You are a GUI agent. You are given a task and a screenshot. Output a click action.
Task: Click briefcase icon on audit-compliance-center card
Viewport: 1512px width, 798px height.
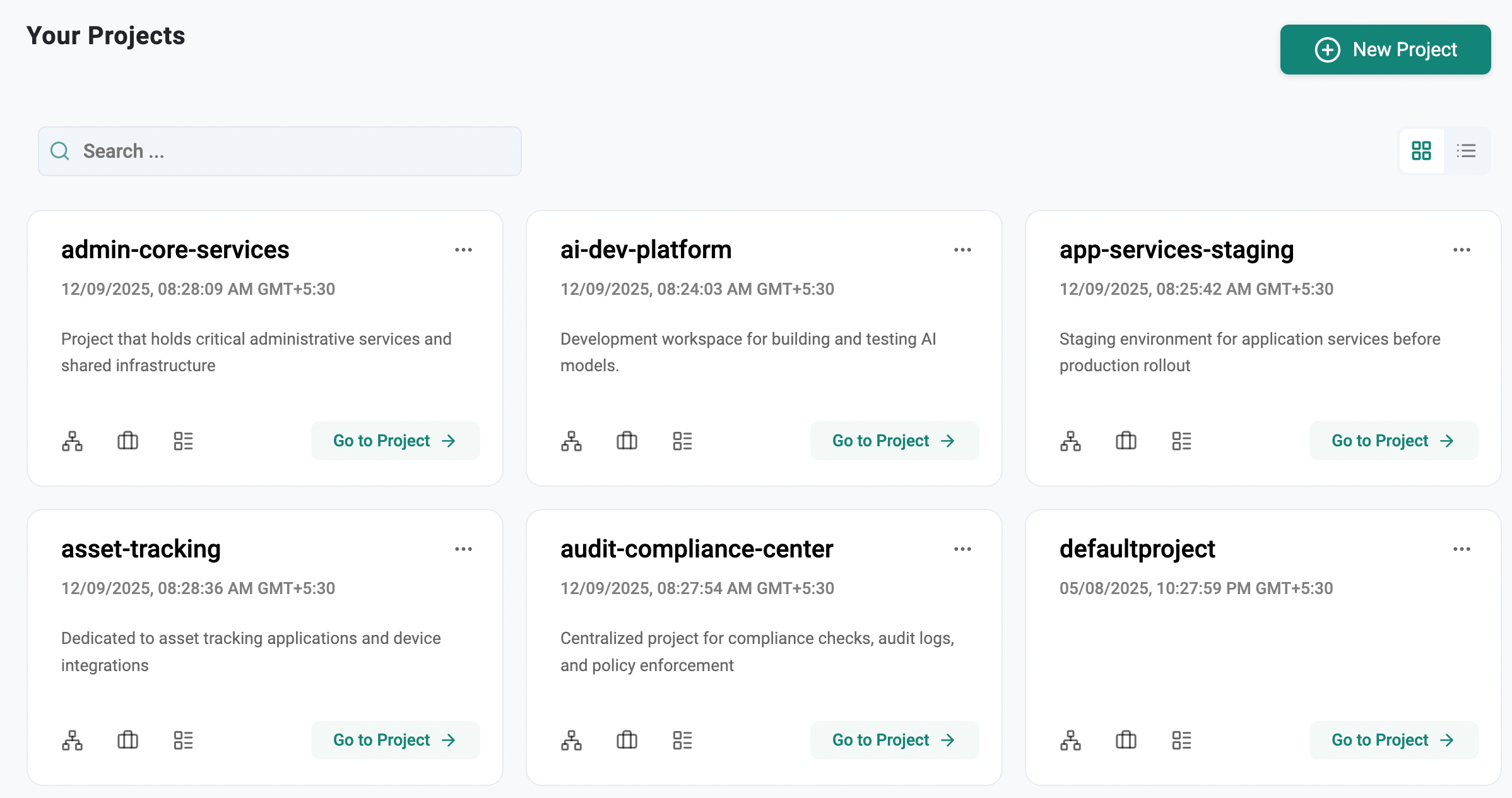627,740
